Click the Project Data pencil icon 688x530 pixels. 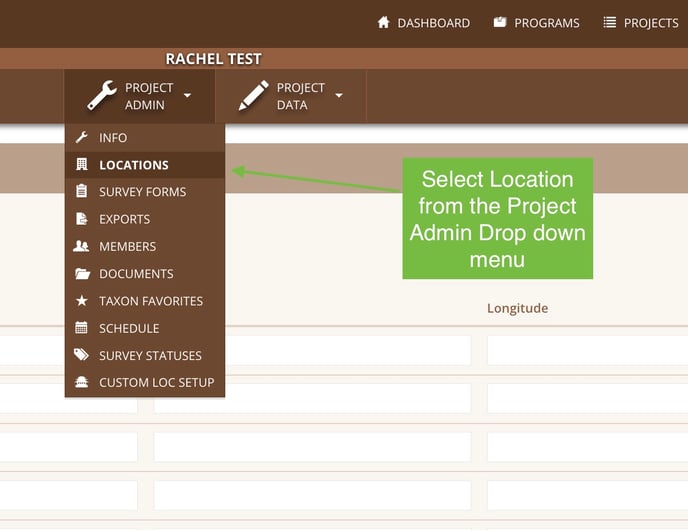click(x=254, y=95)
